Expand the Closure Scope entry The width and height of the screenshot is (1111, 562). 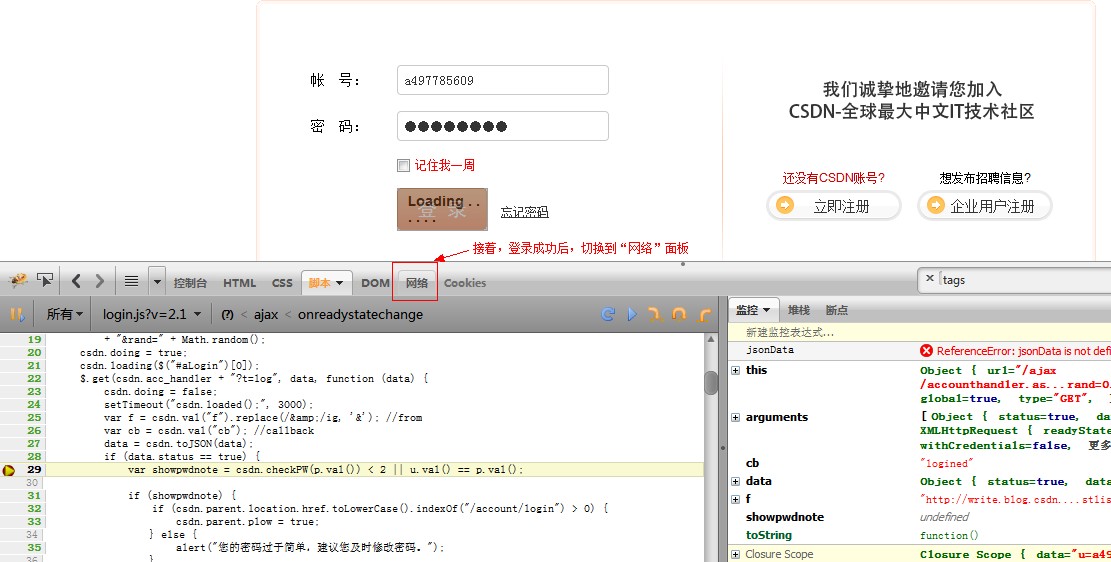[735, 554]
